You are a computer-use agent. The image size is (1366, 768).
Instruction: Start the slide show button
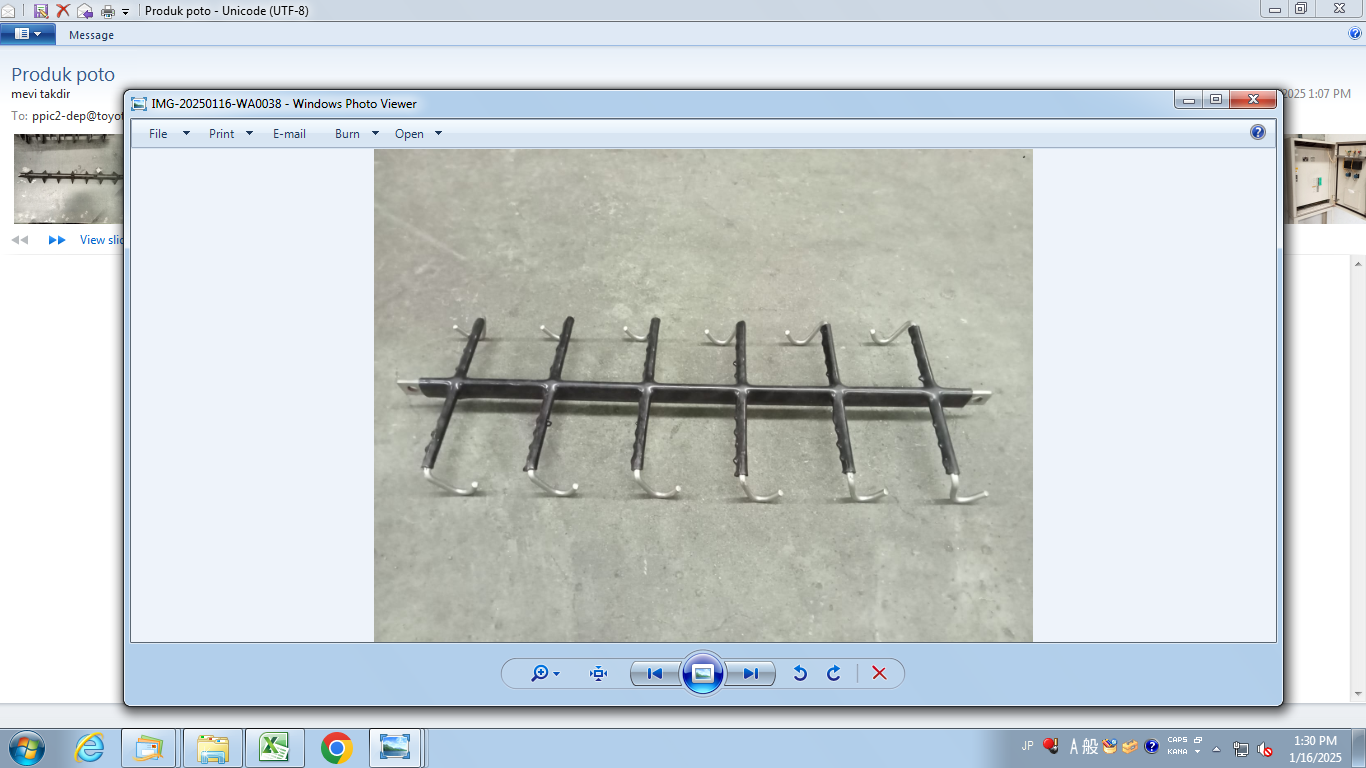[703, 673]
